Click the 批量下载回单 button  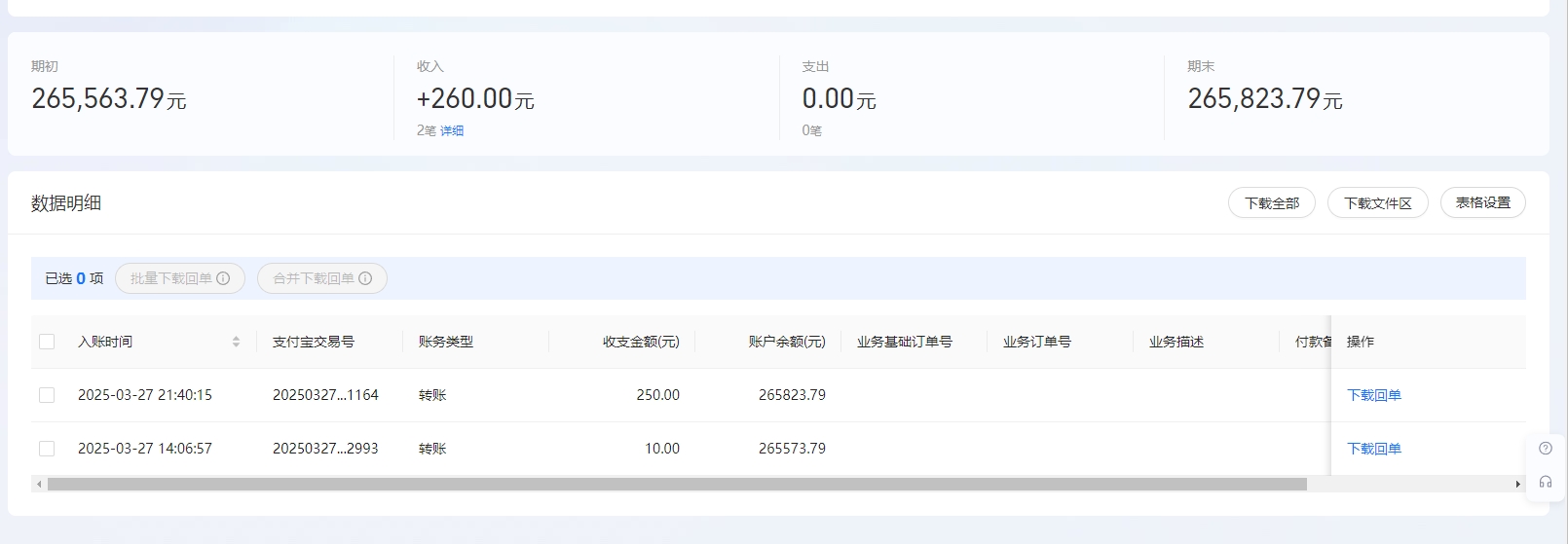180,278
